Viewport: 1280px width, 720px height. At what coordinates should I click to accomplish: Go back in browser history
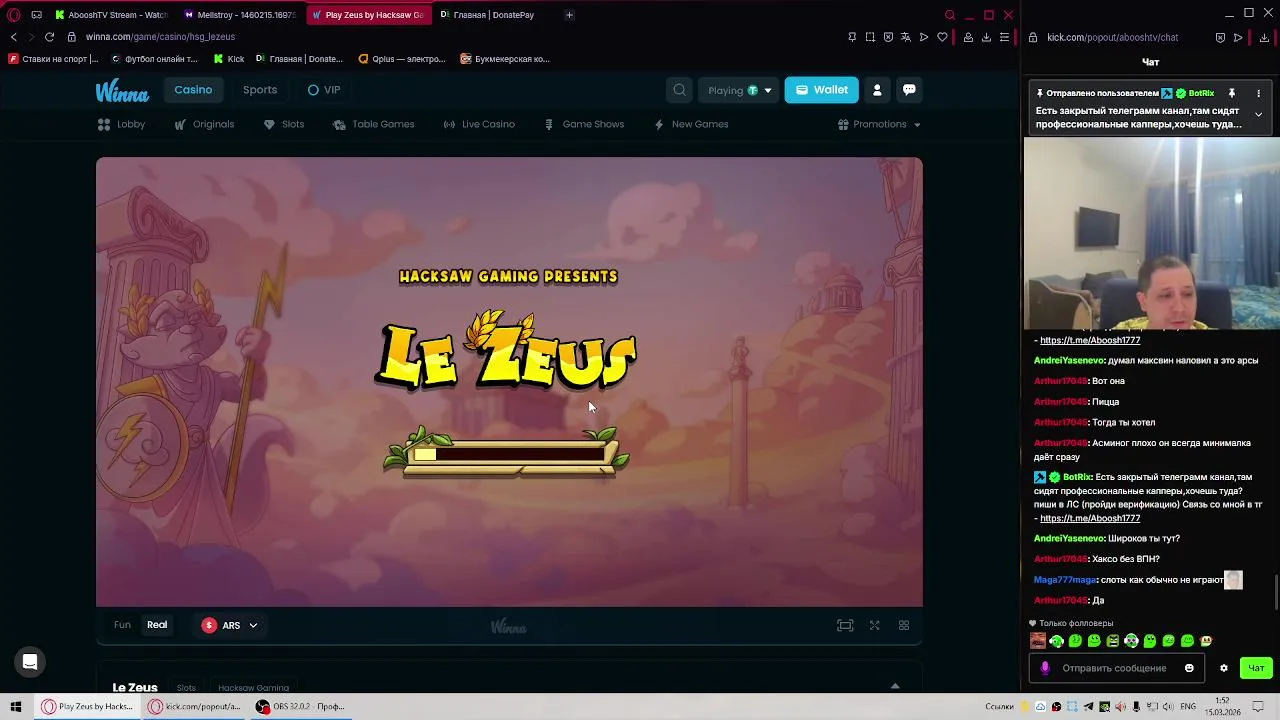pos(13,37)
